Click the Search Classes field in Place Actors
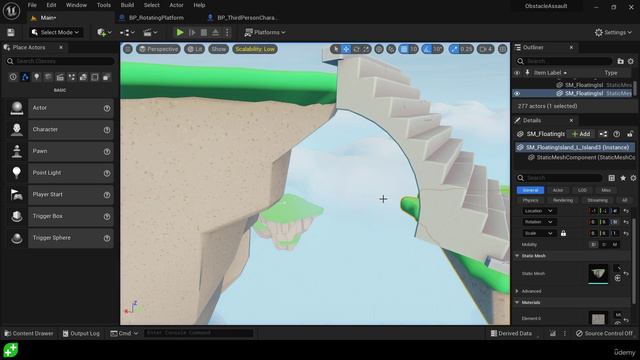The image size is (640, 360). pyautogui.click(x=60, y=61)
